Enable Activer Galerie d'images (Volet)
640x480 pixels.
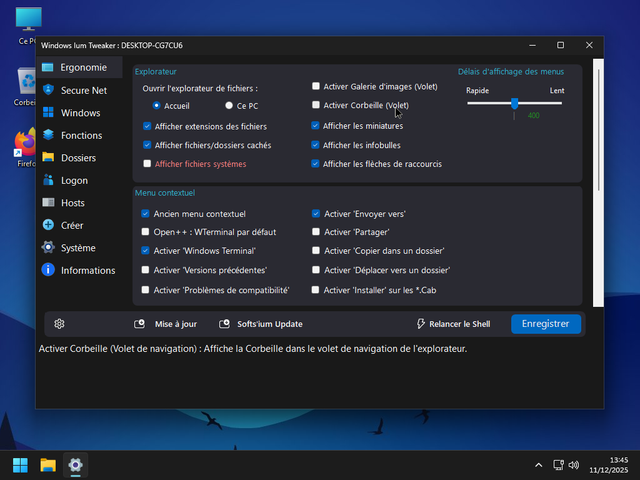pyautogui.click(x=316, y=86)
